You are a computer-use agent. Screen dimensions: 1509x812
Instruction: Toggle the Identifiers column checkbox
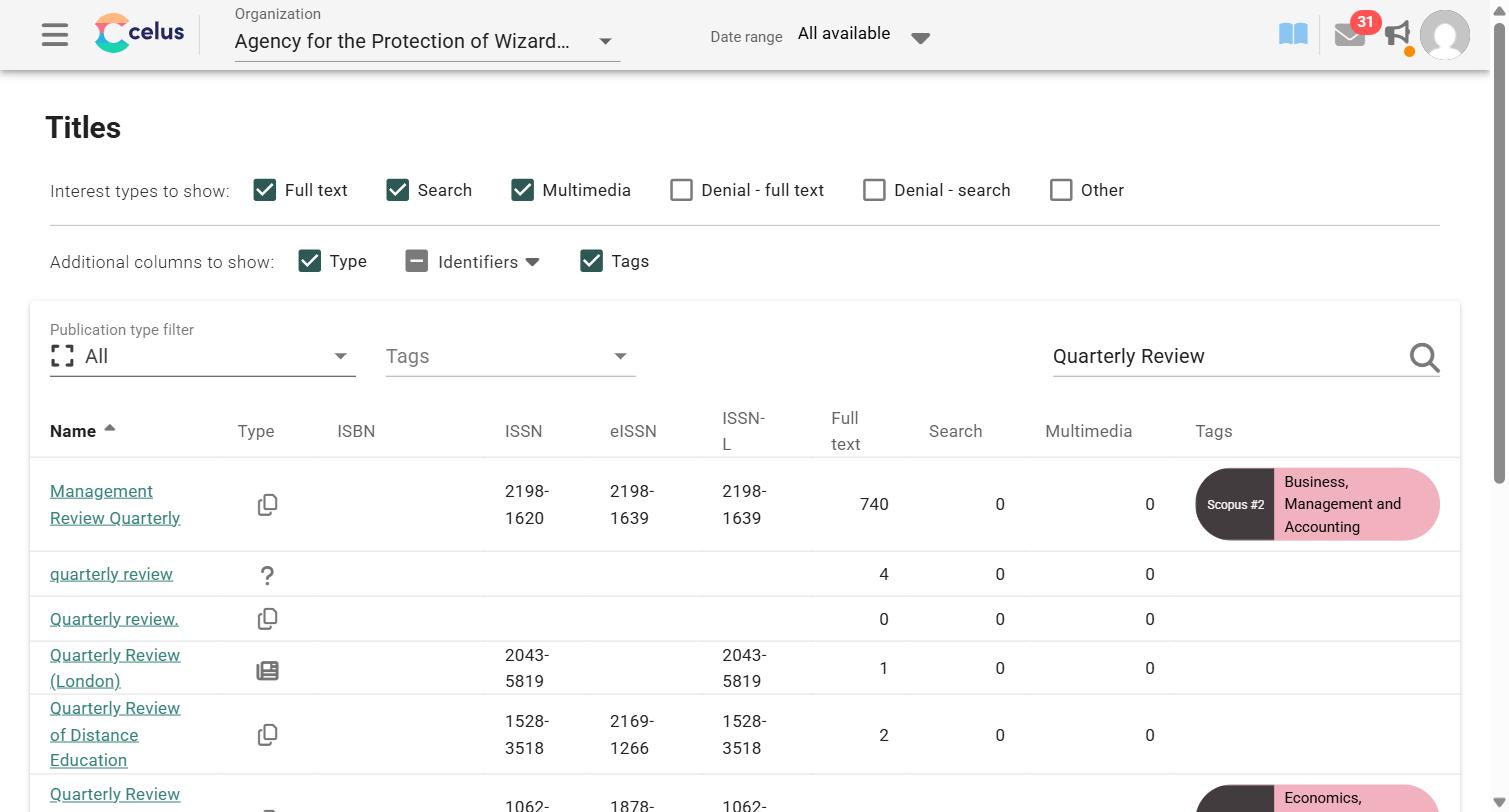point(416,261)
